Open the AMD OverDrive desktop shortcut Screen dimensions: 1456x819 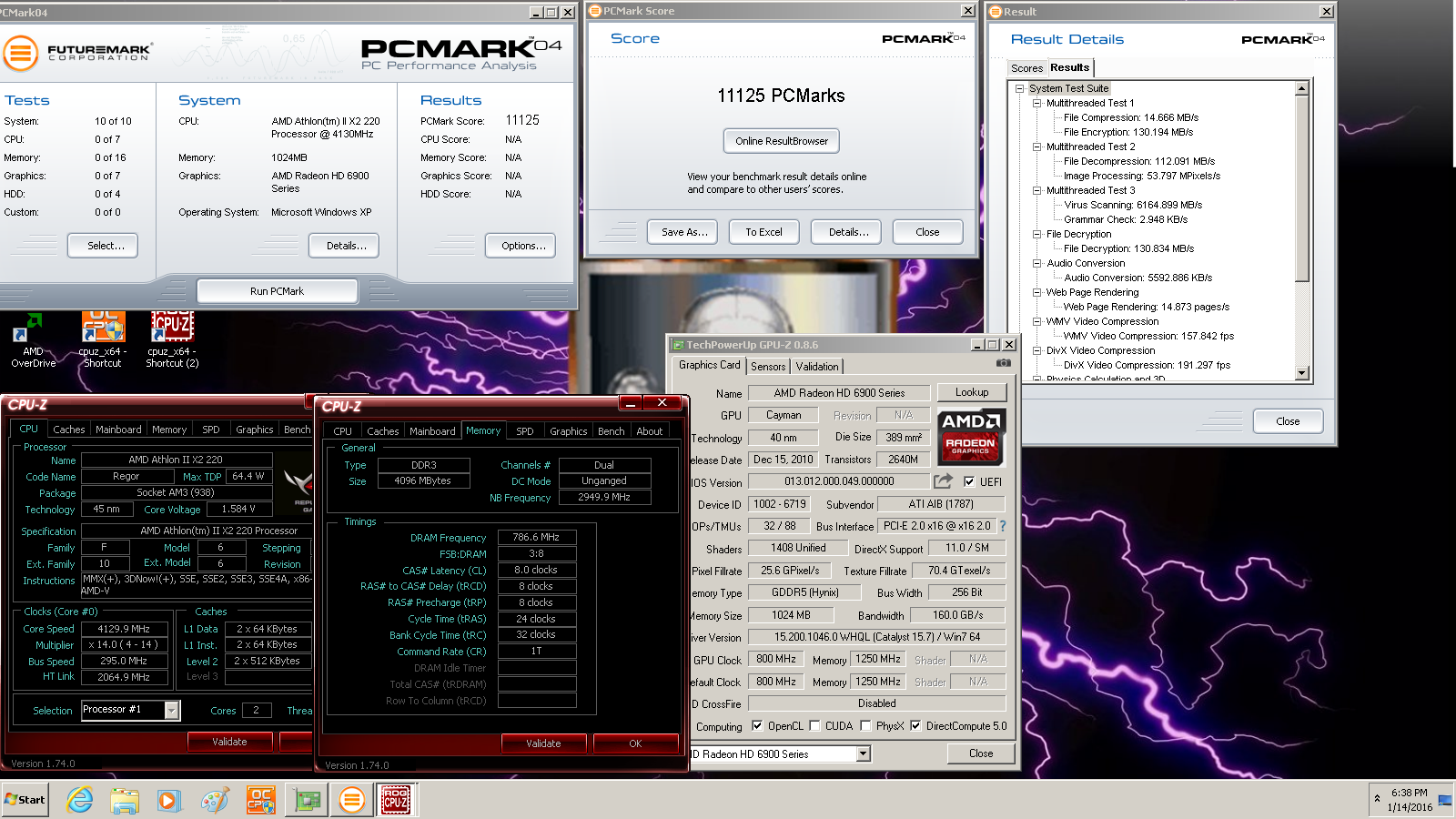[33, 339]
